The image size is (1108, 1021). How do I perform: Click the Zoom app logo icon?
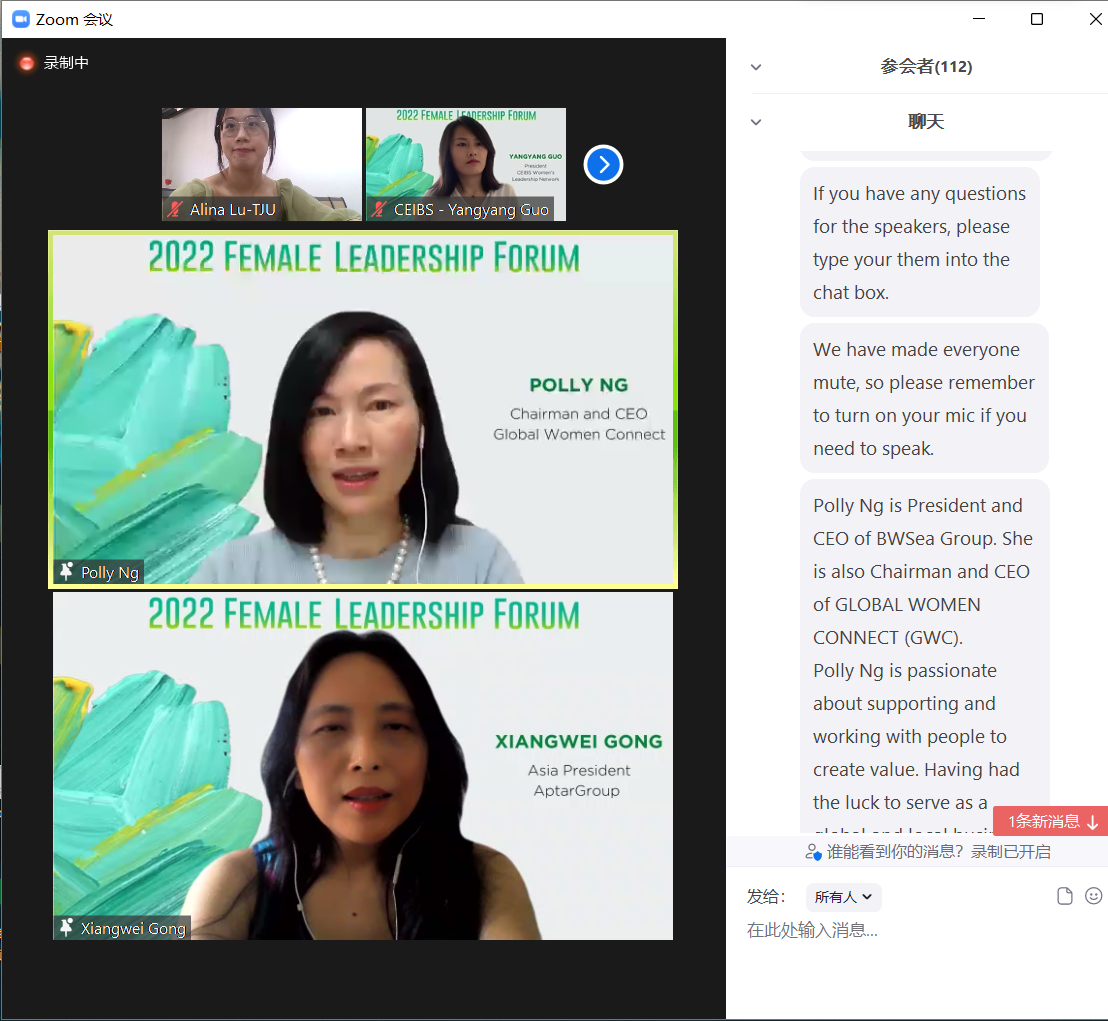(21, 19)
